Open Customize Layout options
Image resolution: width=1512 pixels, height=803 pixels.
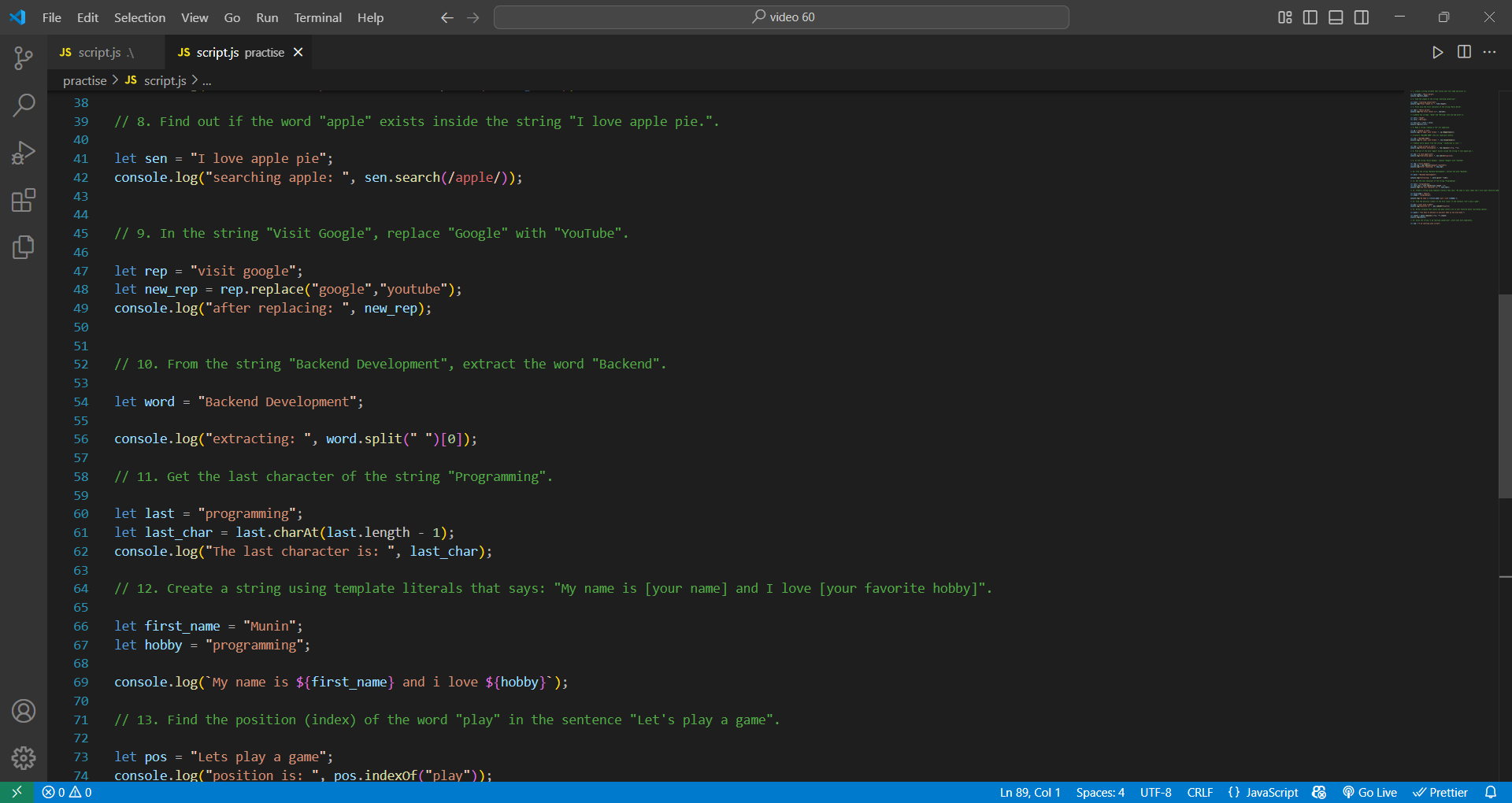point(1285,17)
